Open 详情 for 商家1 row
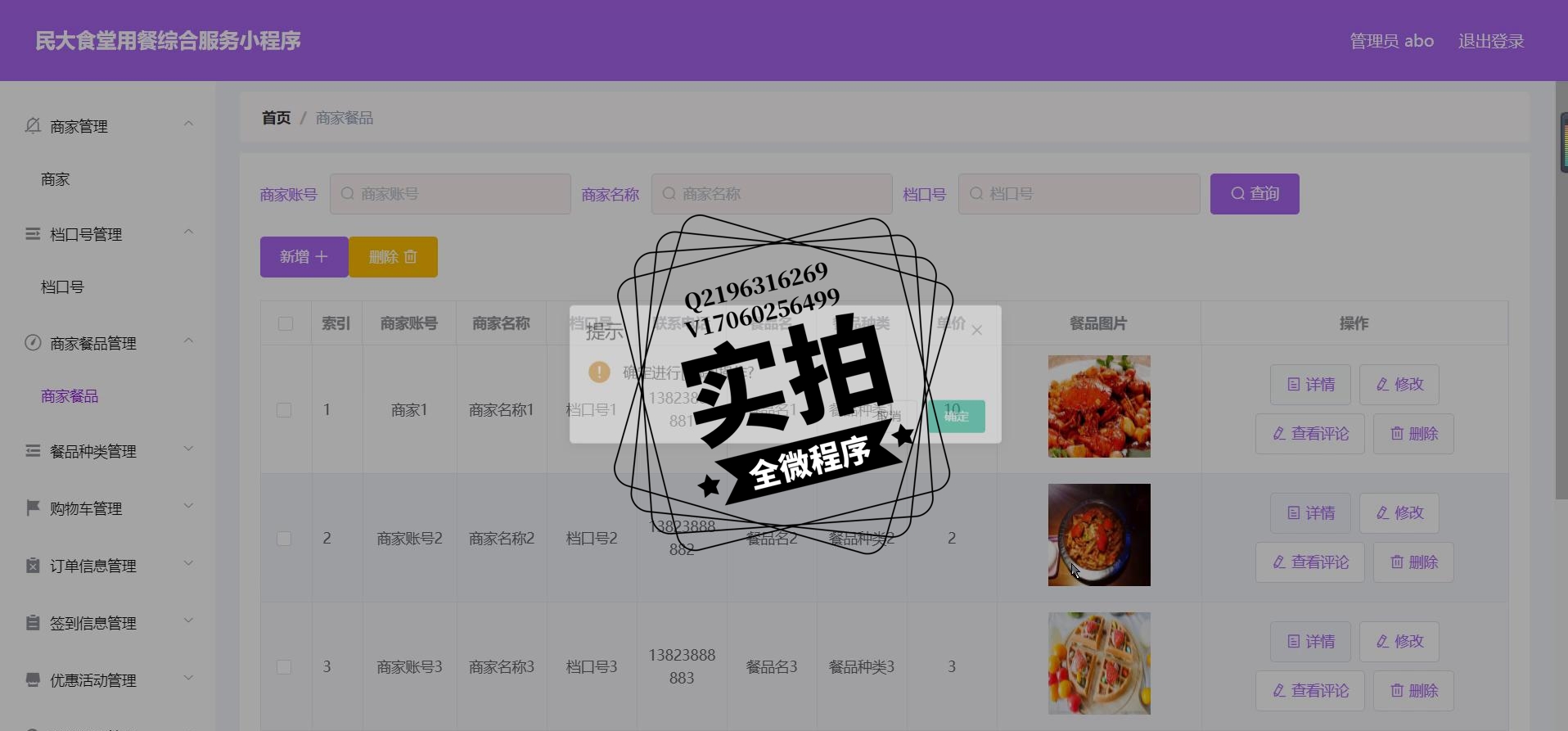The width and height of the screenshot is (1568, 731). 1310,385
